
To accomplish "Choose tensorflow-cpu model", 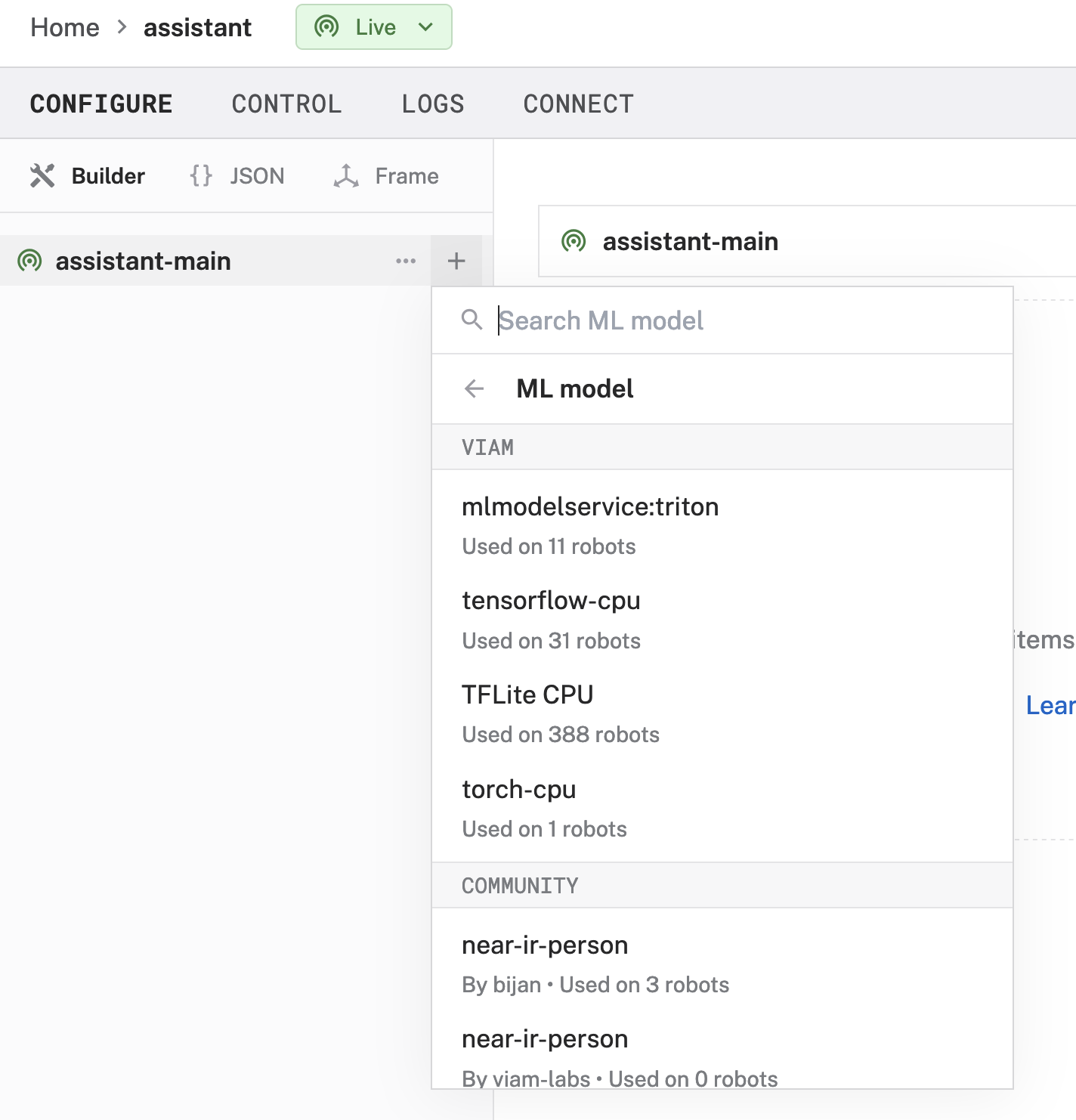I will 722,620.
